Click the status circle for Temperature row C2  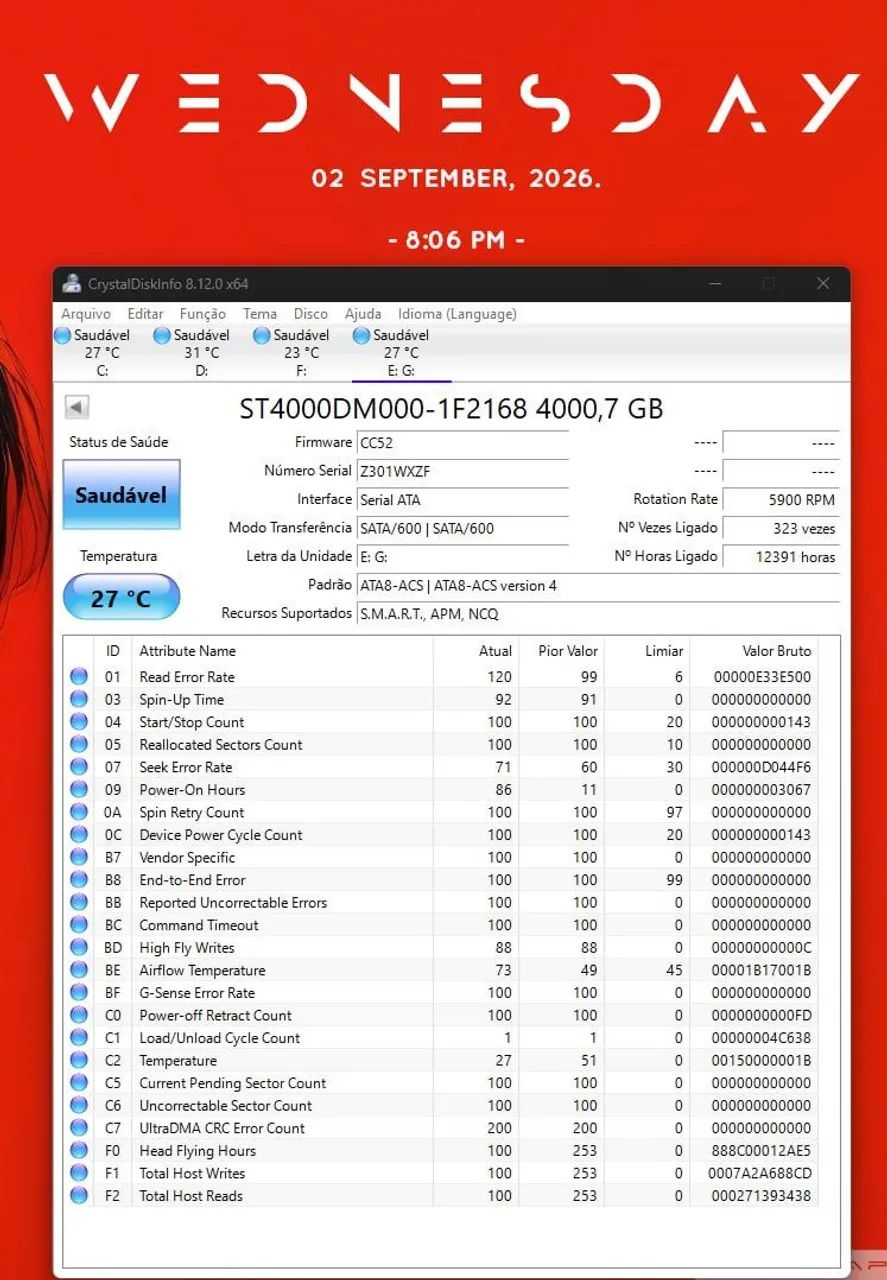79,1061
